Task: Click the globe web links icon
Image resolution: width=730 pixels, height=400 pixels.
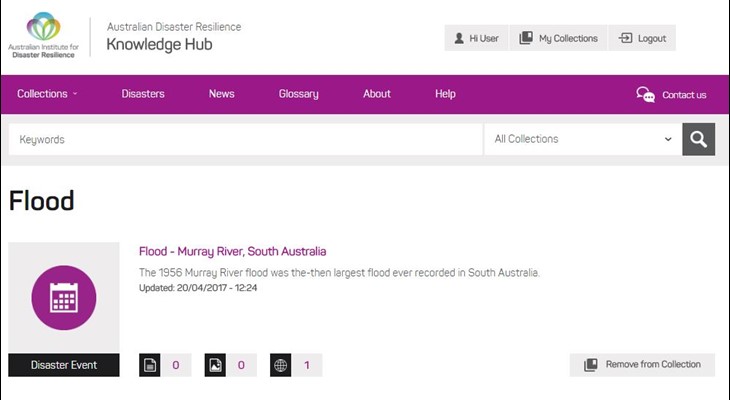Action: (x=281, y=365)
